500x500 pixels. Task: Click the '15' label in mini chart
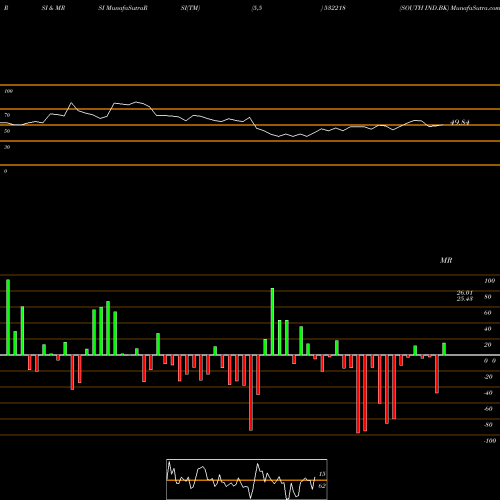tap(322, 474)
